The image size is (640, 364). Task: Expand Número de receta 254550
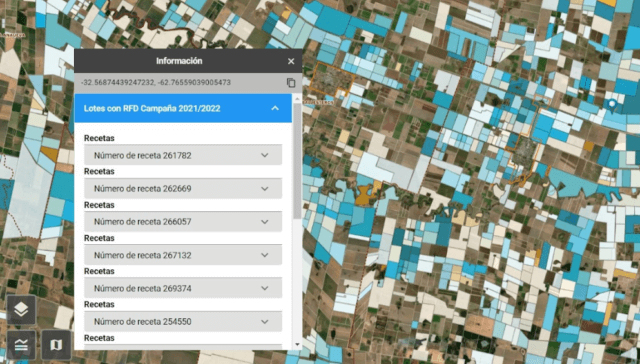(183, 322)
